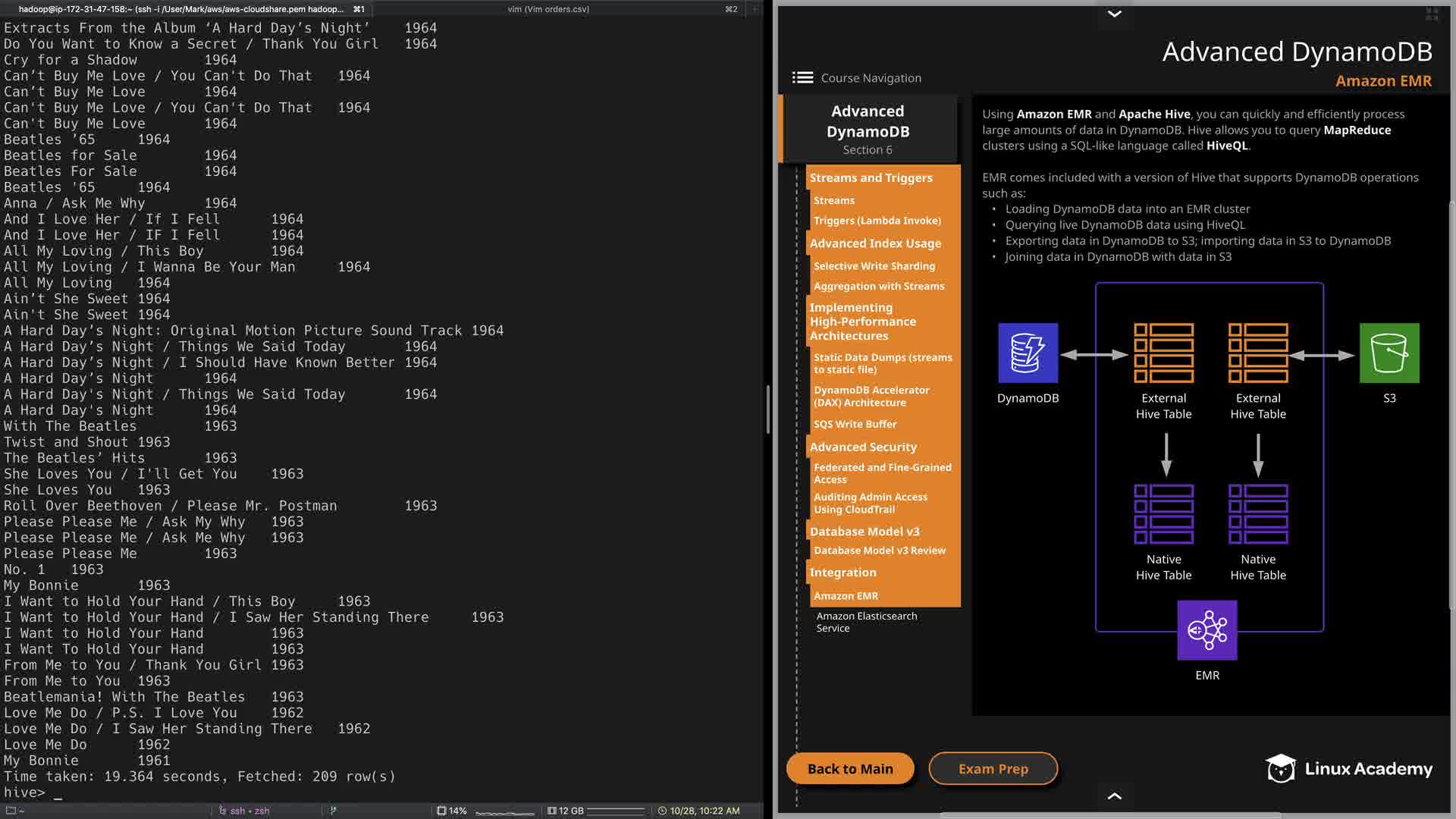Image resolution: width=1456 pixels, height=819 pixels.
Task: Click the Course Navigation hamburger icon
Action: 802,77
